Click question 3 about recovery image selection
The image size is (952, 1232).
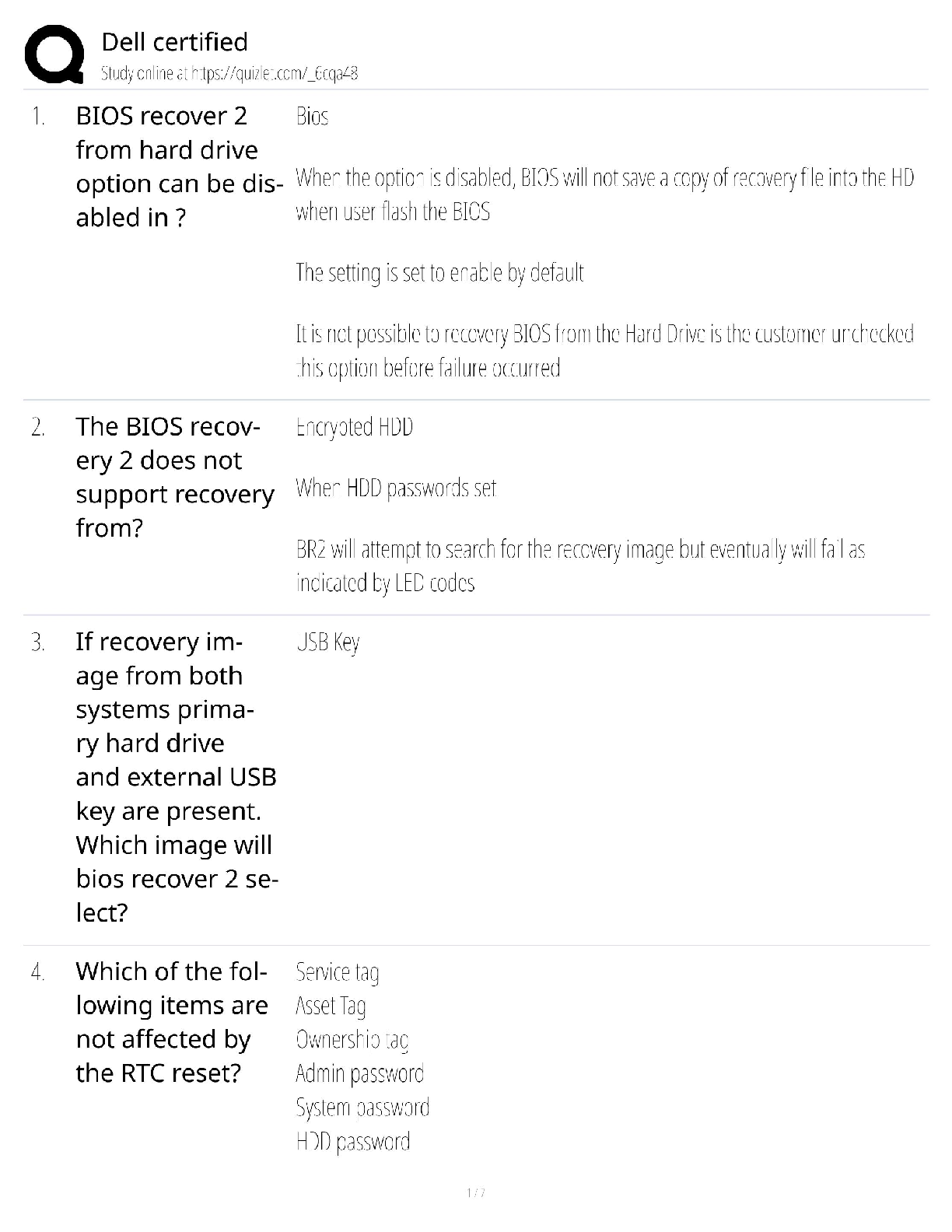(177, 776)
